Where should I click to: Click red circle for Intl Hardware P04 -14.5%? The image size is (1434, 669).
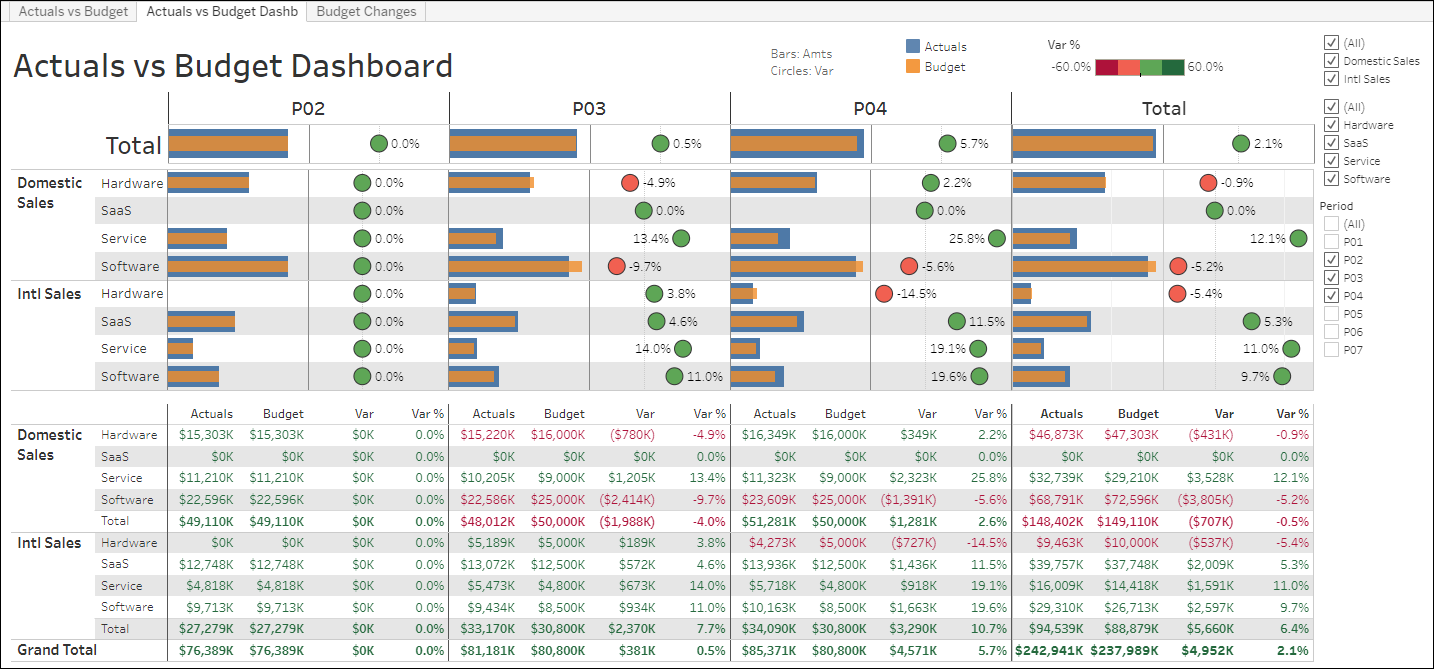coord(883,294)
